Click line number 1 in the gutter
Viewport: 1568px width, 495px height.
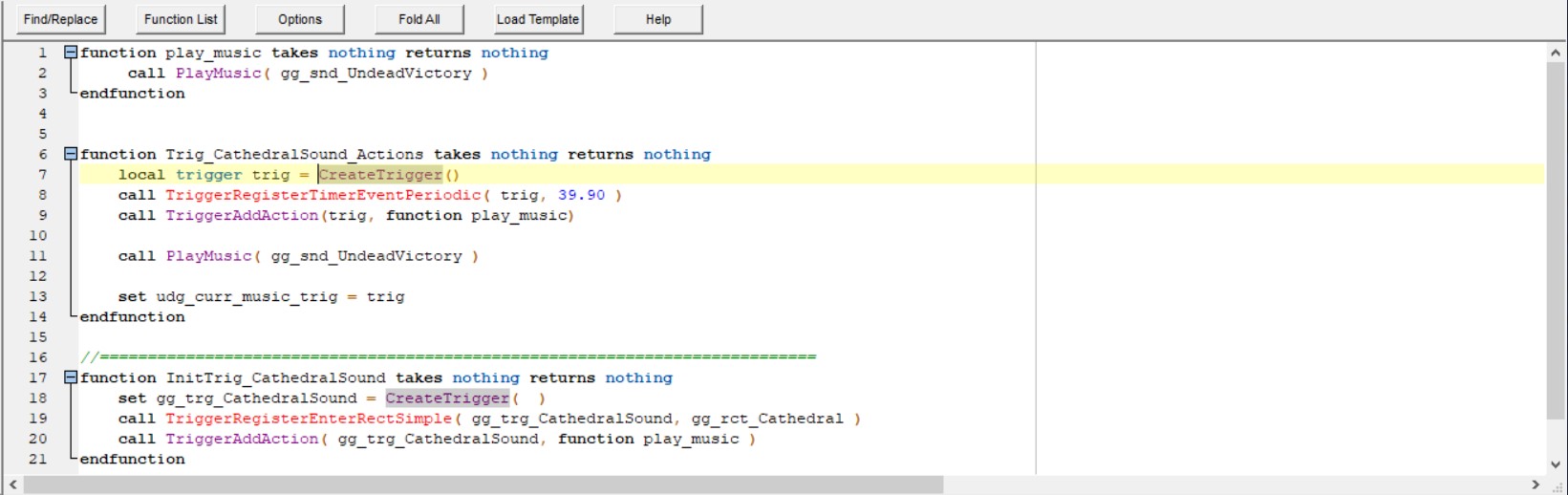coord(42,53)
